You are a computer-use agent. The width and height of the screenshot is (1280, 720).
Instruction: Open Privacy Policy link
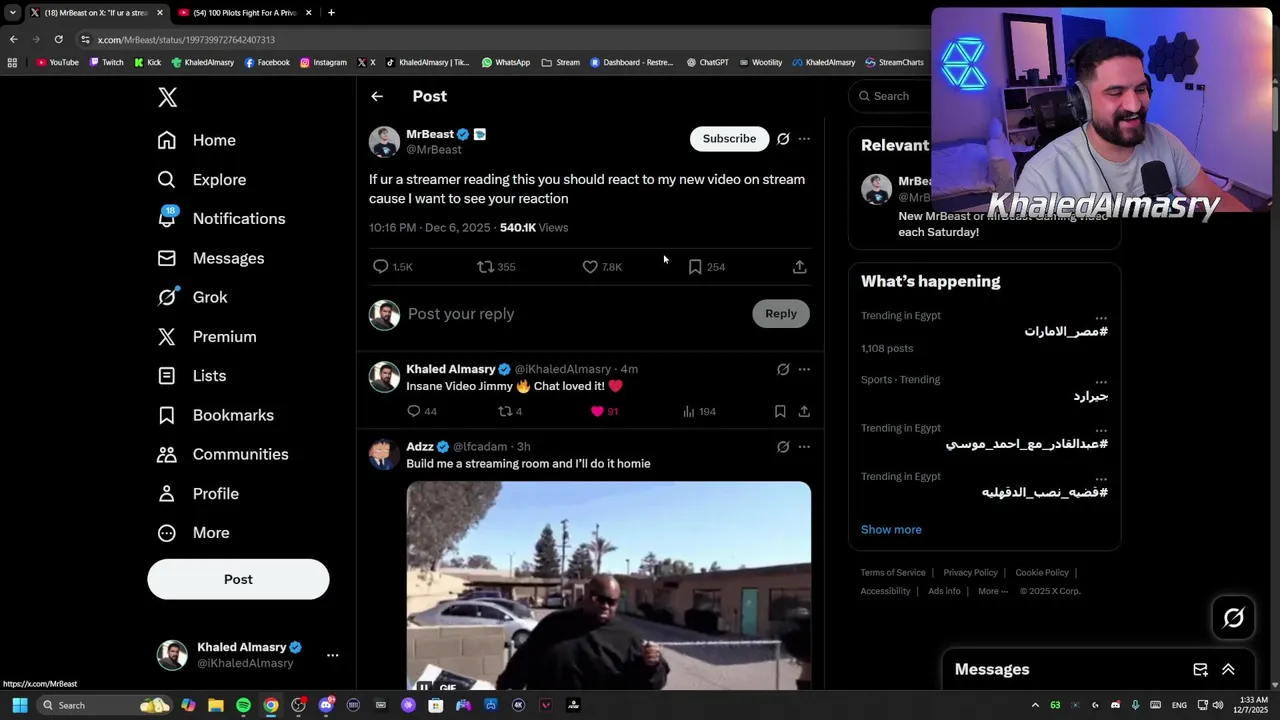point(970,573)
